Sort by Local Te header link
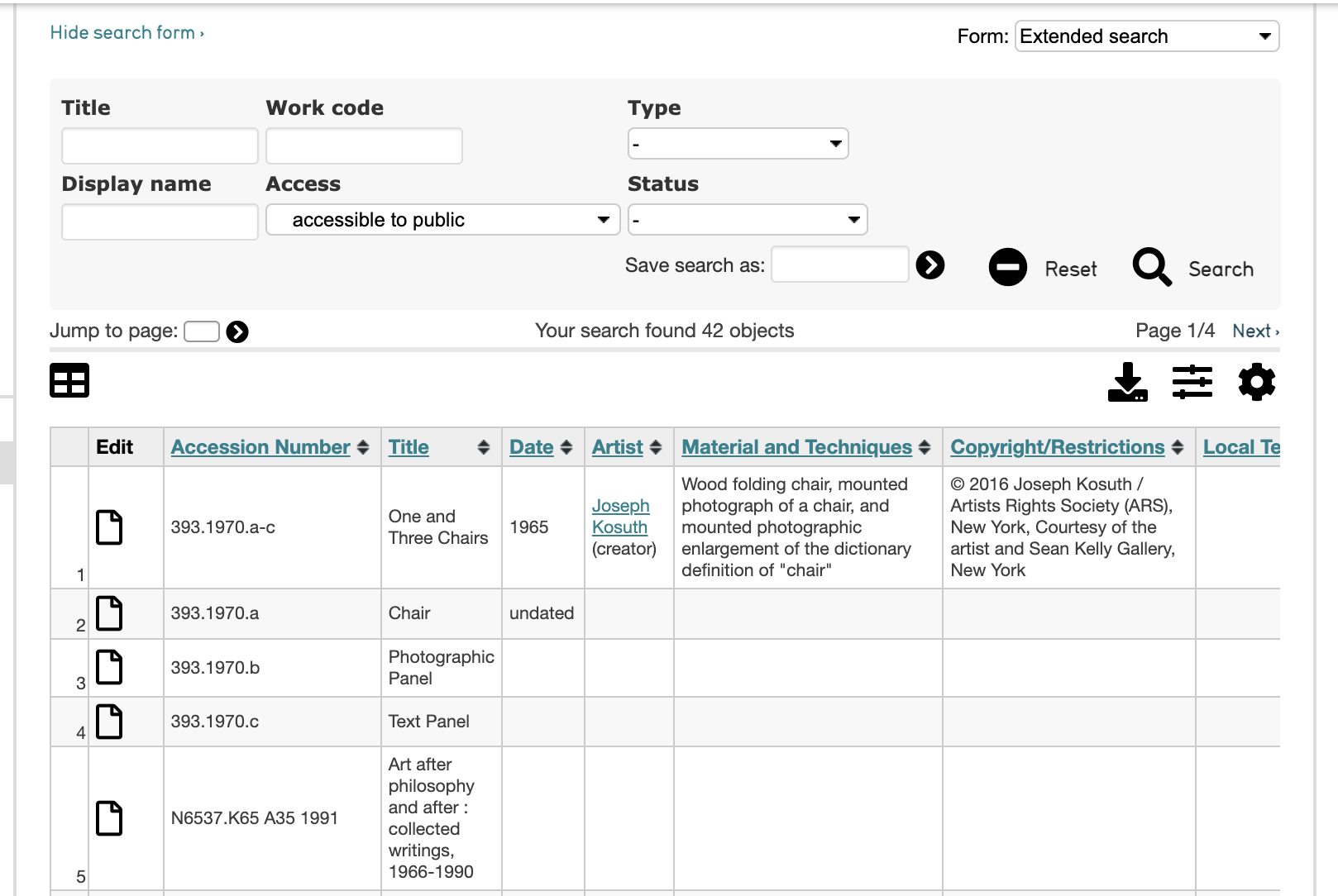 click(1241, 447)
